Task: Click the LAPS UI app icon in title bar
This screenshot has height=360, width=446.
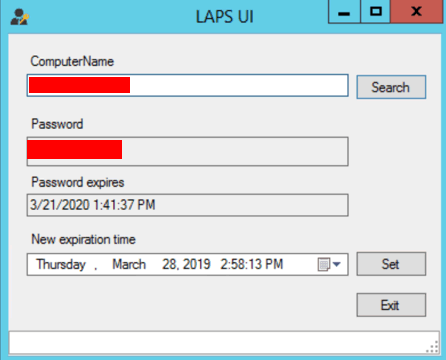Action: pyautogui.click(x=20, y=17)
